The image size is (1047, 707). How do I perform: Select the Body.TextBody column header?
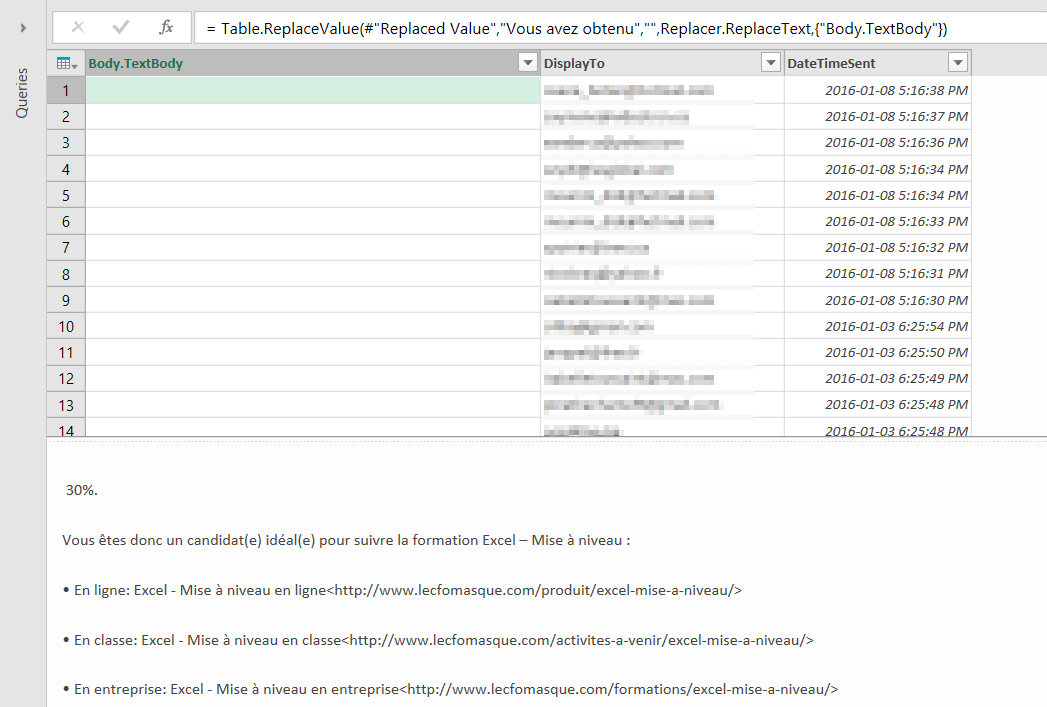coord(300,63)
